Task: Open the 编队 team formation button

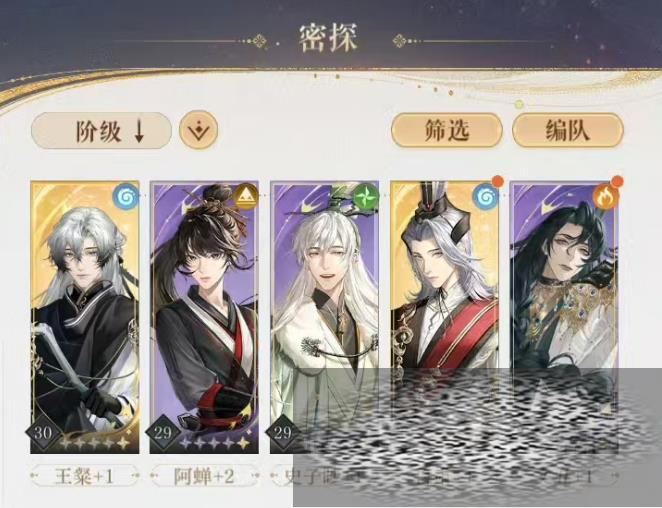Action: point(568,130)
